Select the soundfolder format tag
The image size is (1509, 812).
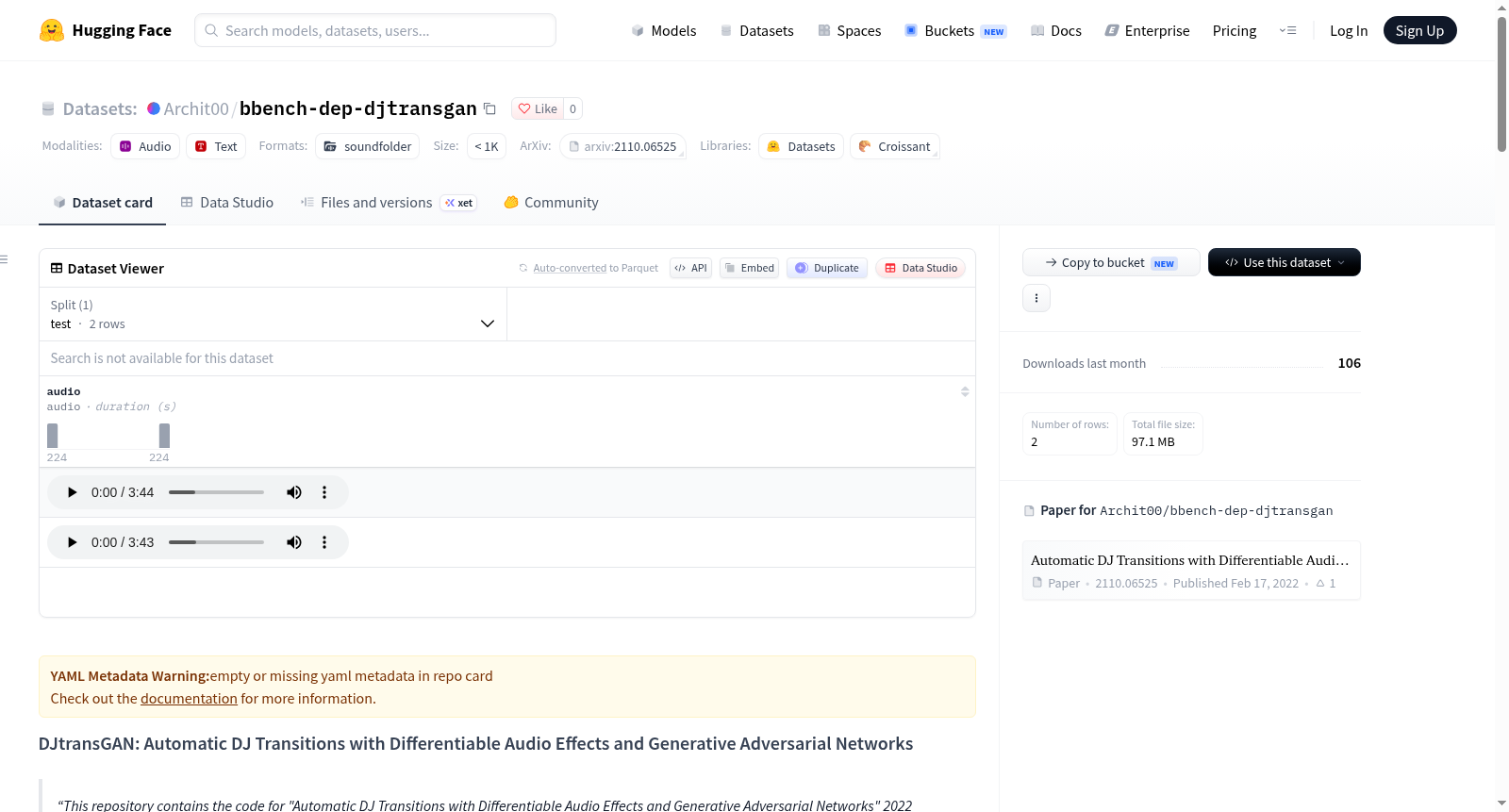click(368, 146)
